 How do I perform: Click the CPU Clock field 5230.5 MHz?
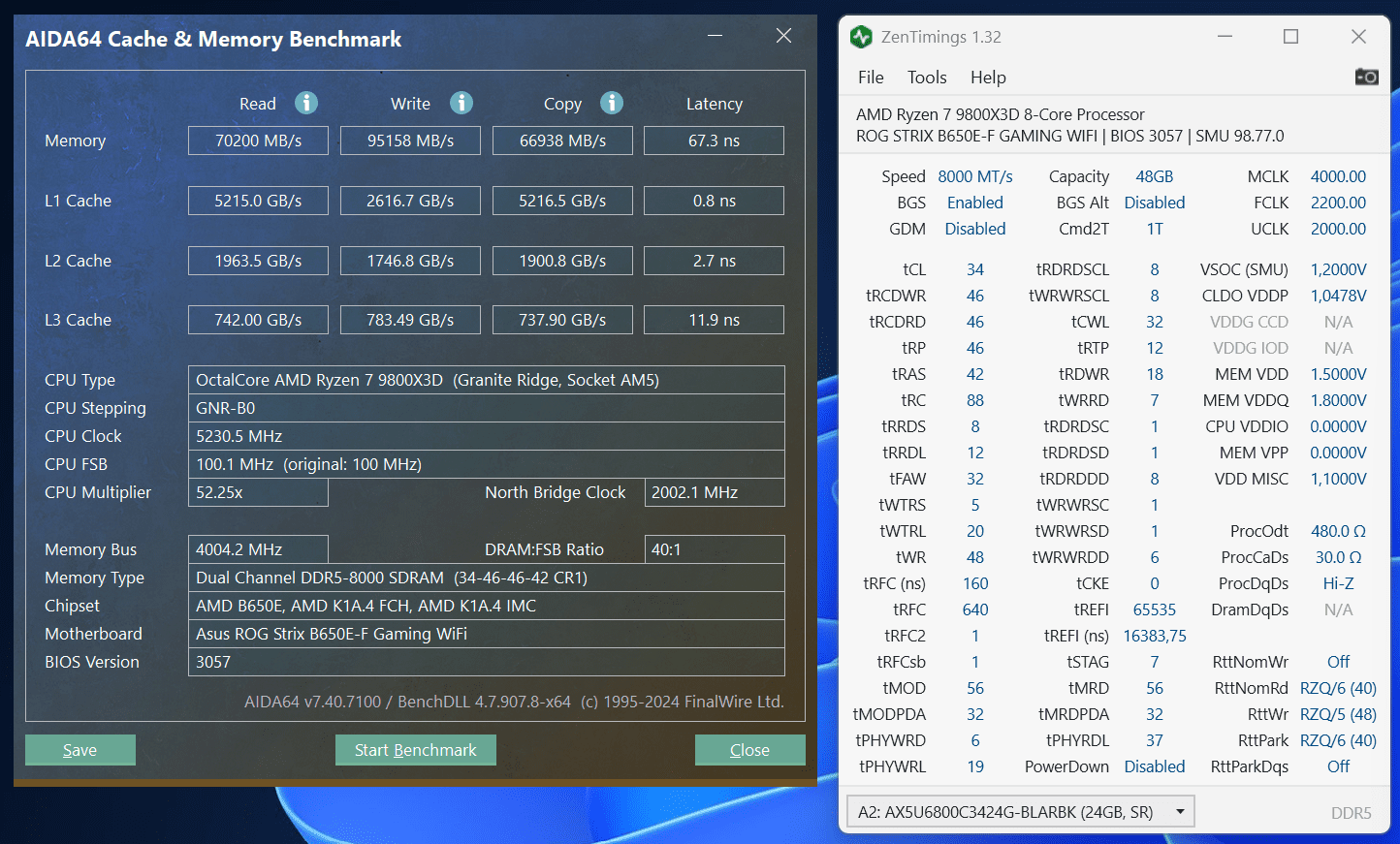[x=486, y=436]
